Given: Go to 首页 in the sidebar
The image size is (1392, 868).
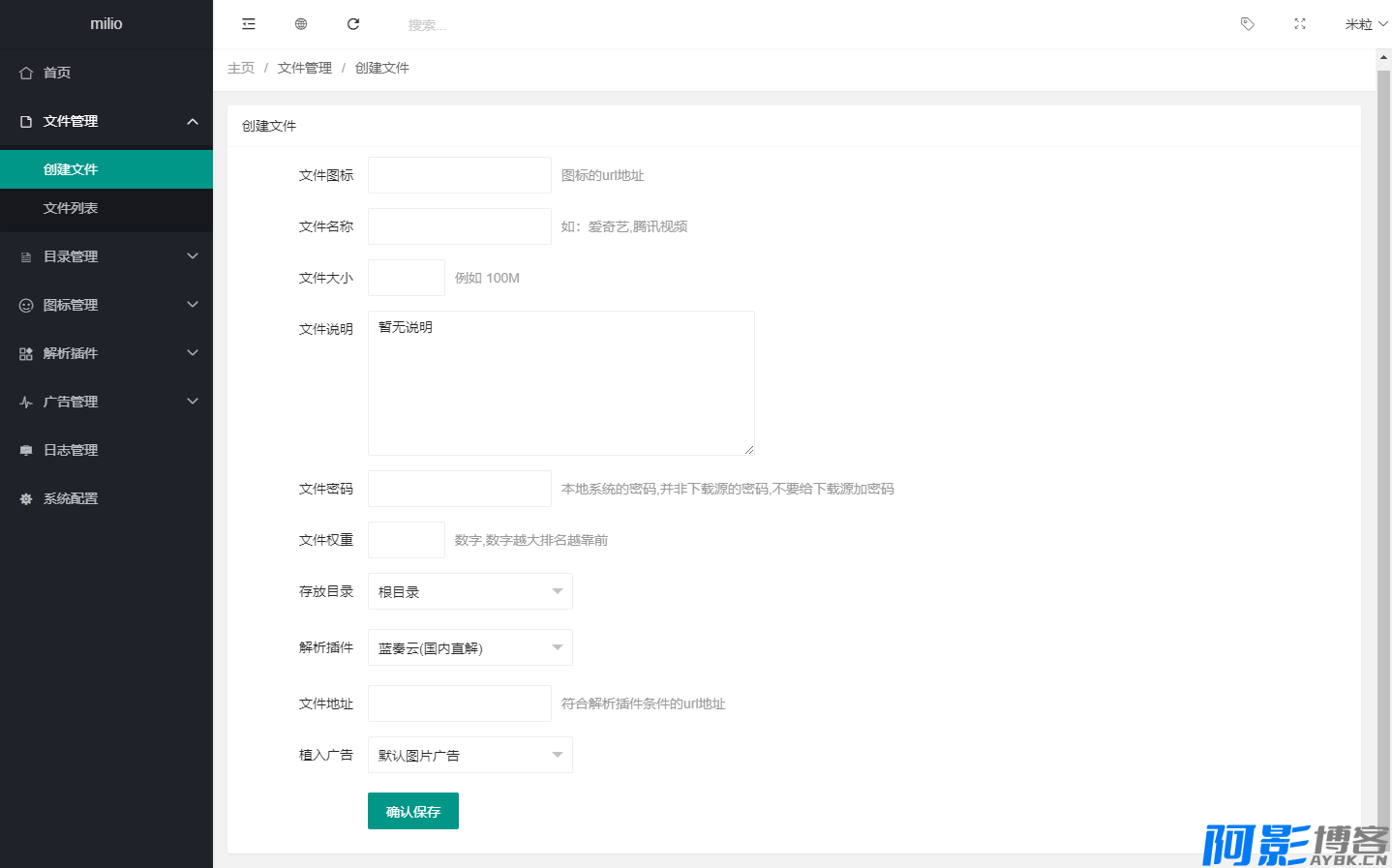Looking at the screenshot, I should click(x=106, y=73).
